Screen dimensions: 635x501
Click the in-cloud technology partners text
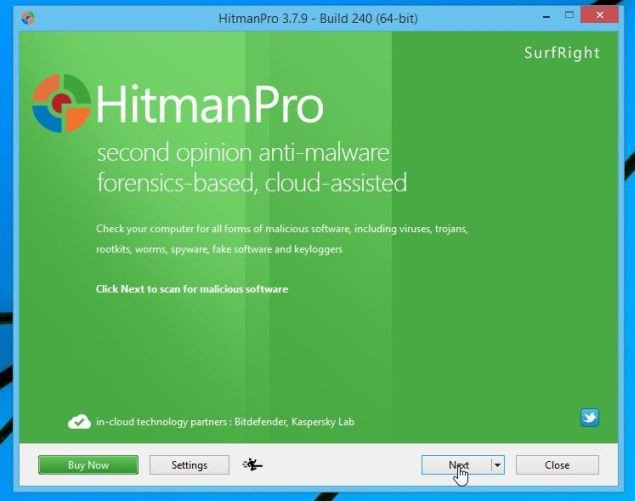point(225,422)
